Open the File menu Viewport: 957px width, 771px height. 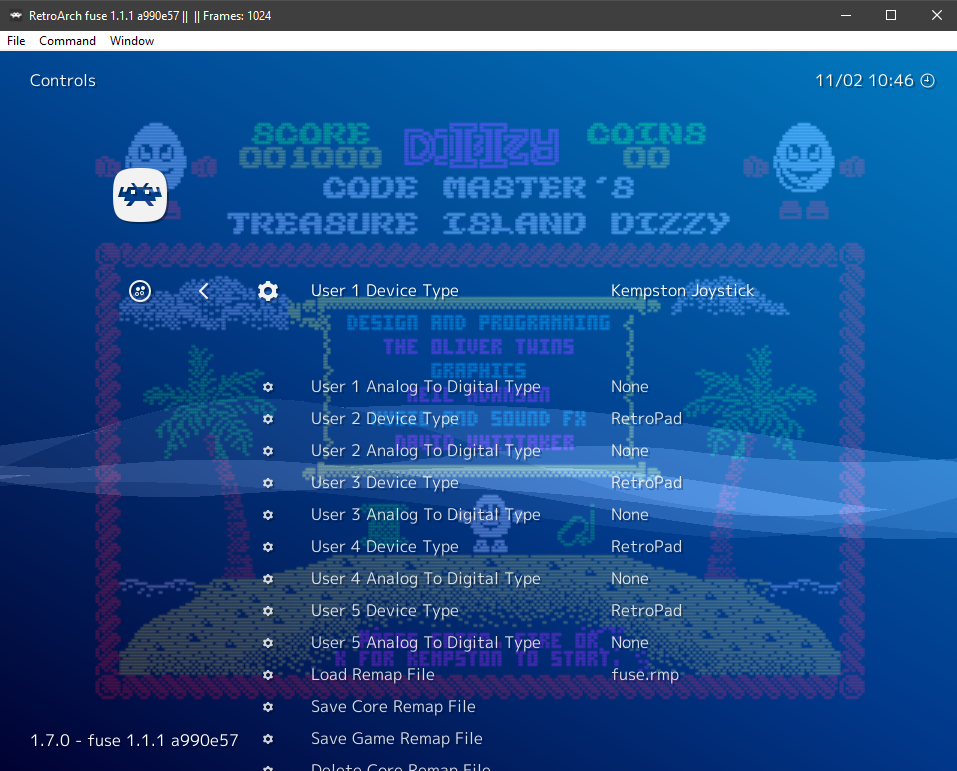(x=16, y=41)
